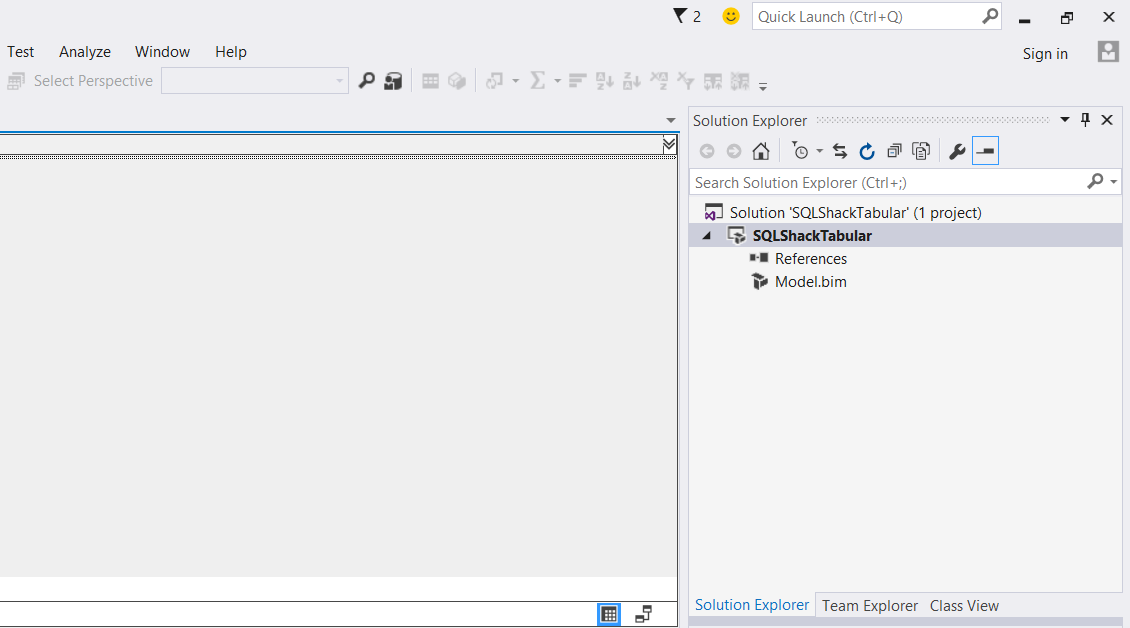1130x628 pixels.
Task: Click the Show All Files icon
Action: [921, 151]
